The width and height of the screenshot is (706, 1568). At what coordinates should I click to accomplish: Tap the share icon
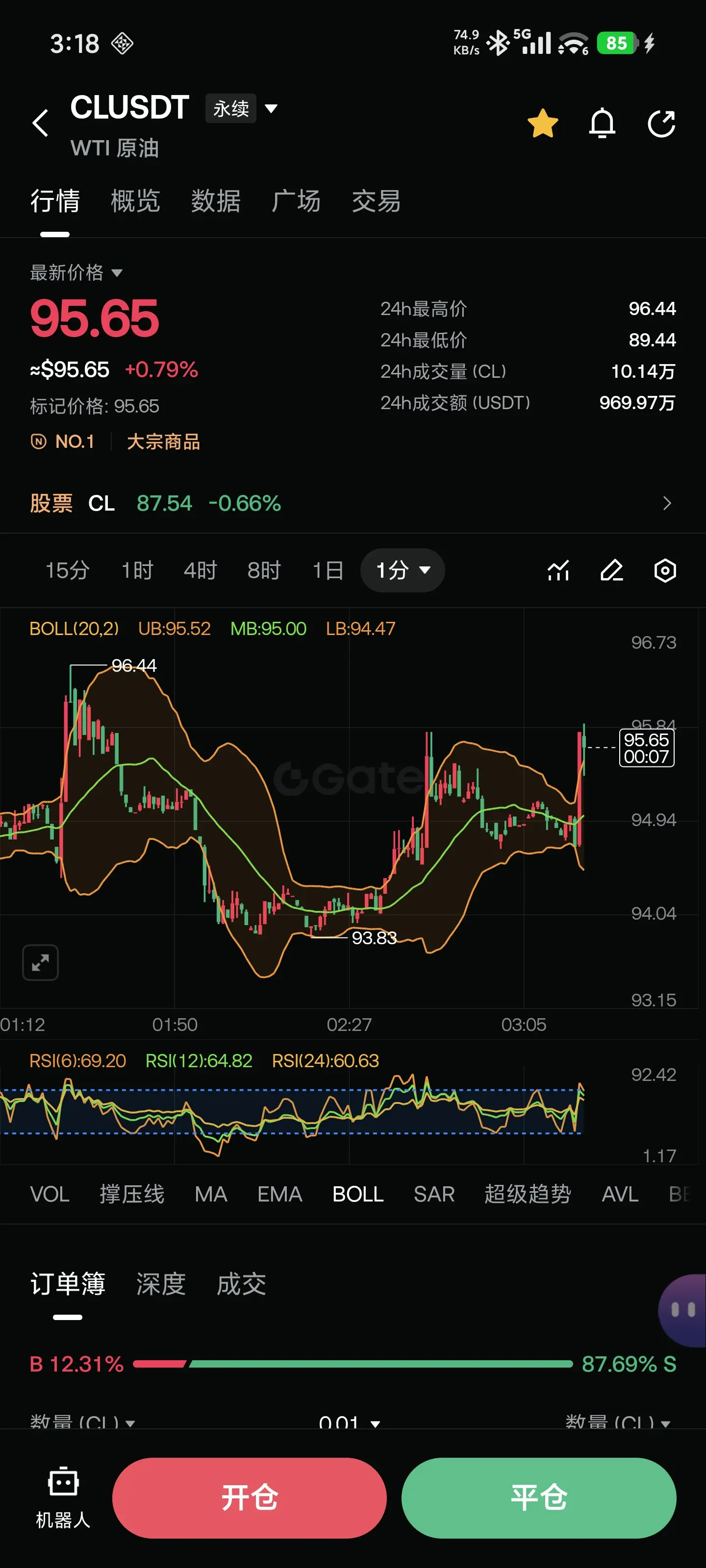661,123
